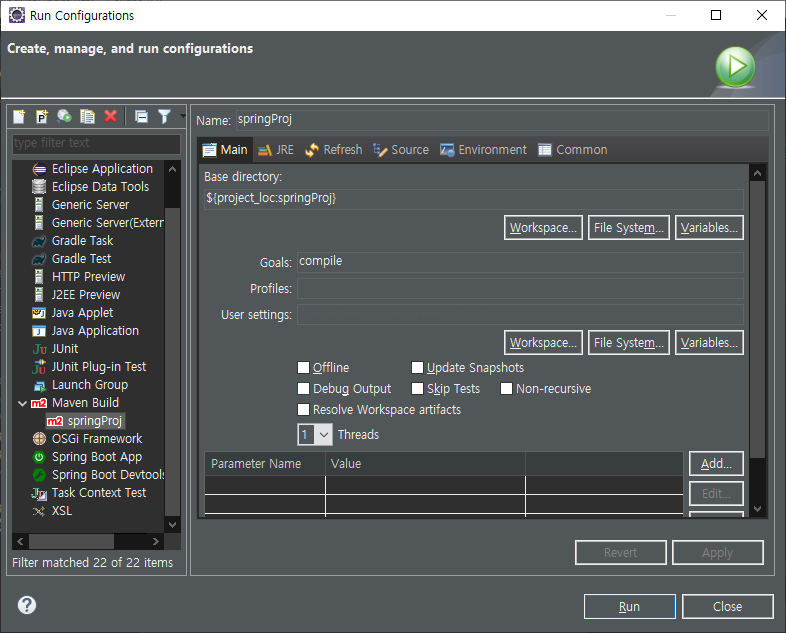The height and width of the screenshot is (633, 786).
Task: Enable Update Snapshots checkbox
Action: (x=417, y=368)
